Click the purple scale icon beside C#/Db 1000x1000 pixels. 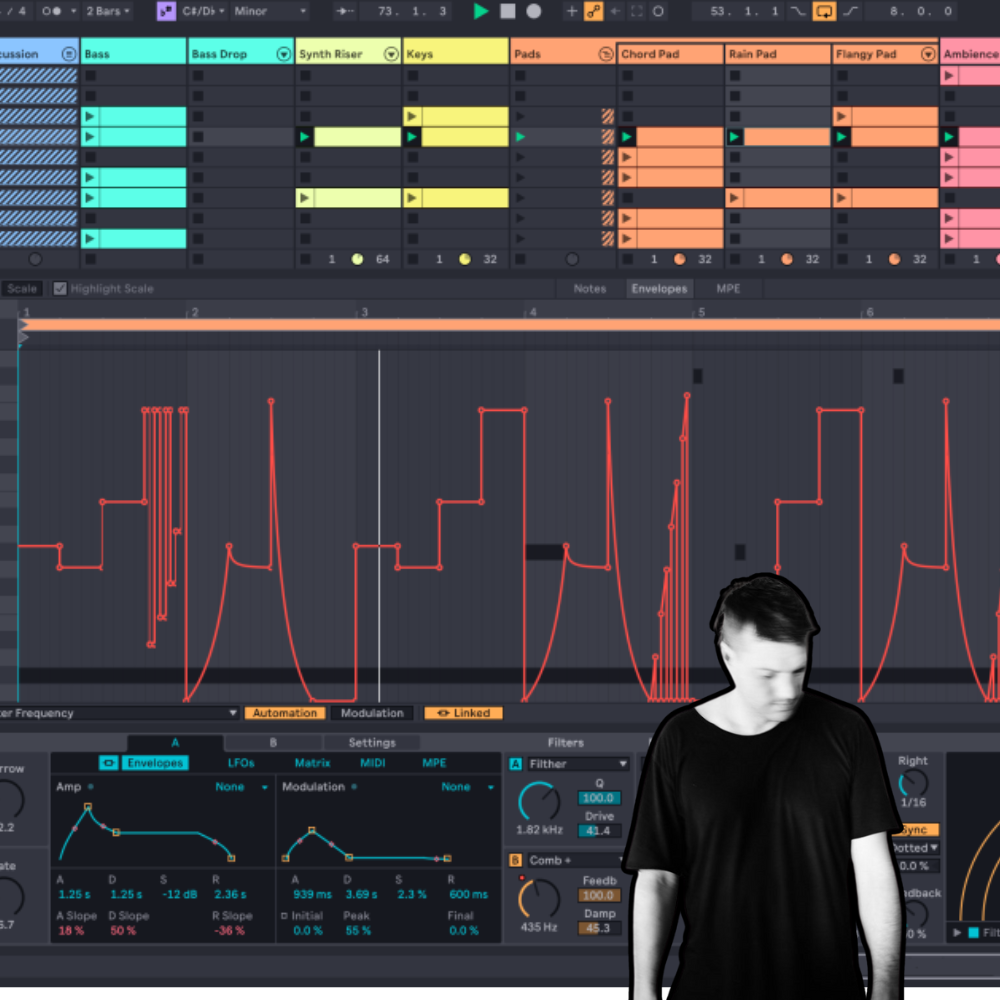tap(166, 11)
